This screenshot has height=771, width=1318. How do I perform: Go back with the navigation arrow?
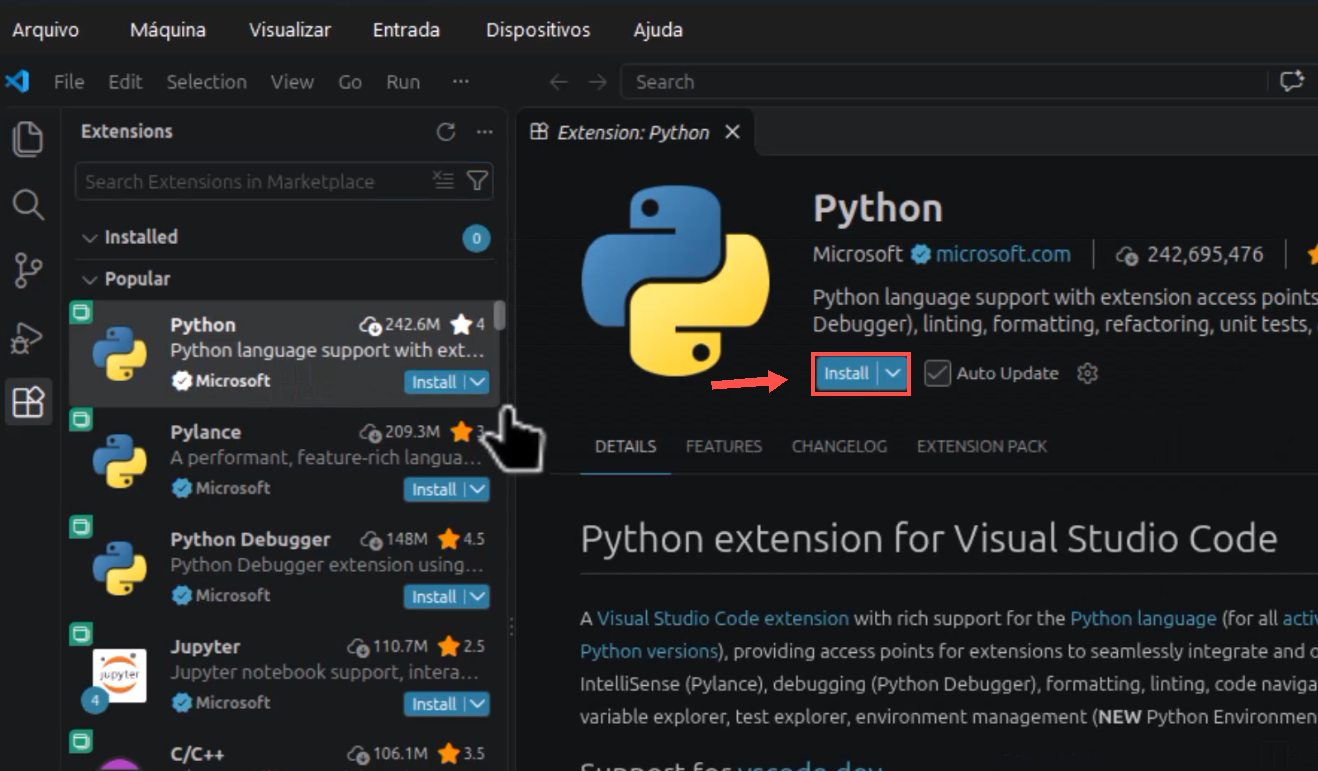pyautogui.click(x=559, y=82)
